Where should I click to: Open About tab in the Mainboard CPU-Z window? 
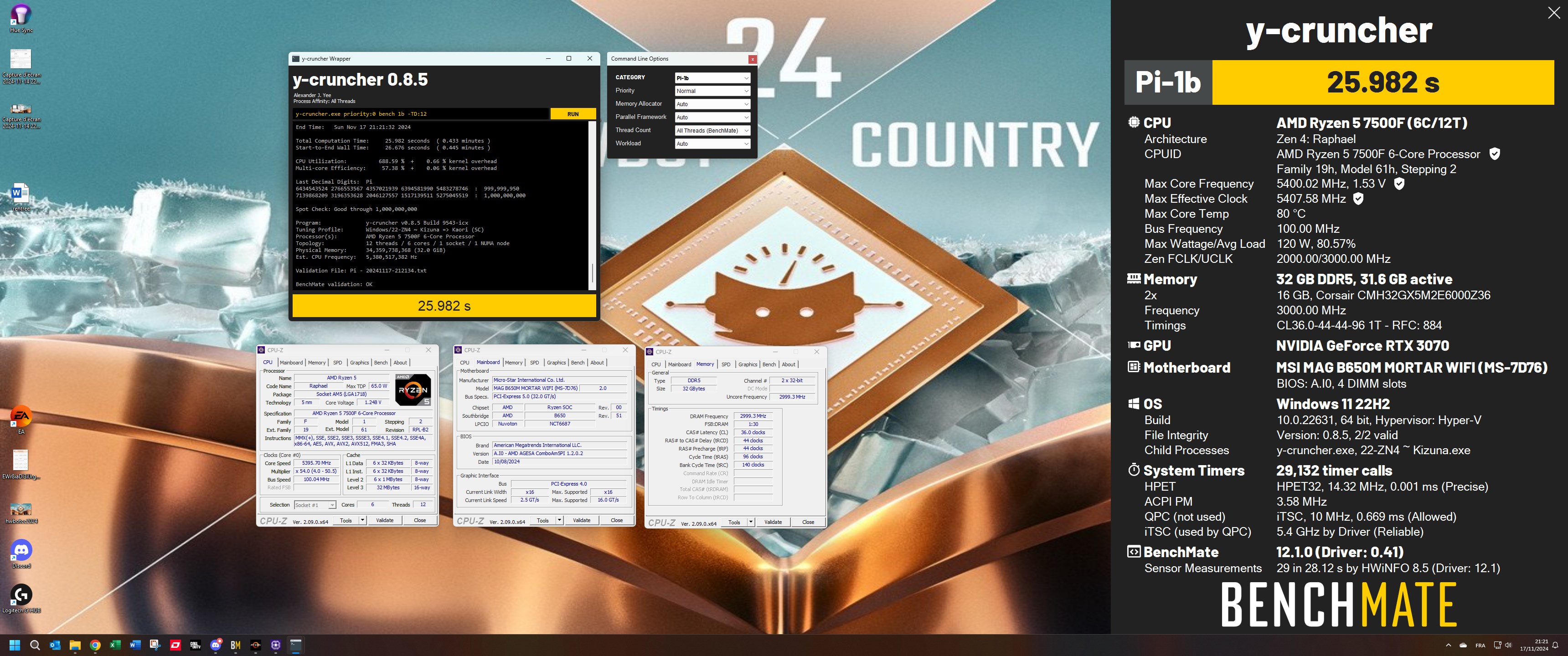pyautogui.click(x=597, y=363)
